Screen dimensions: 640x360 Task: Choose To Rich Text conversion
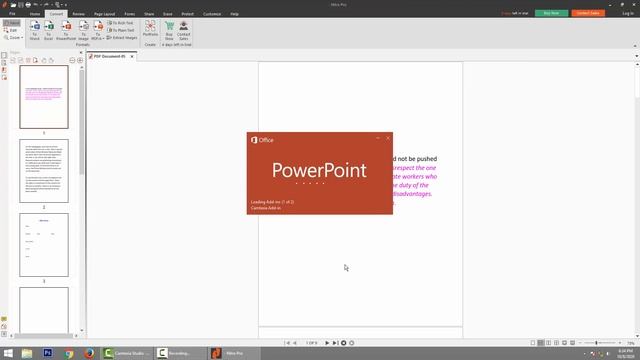(x=121, y=23)
